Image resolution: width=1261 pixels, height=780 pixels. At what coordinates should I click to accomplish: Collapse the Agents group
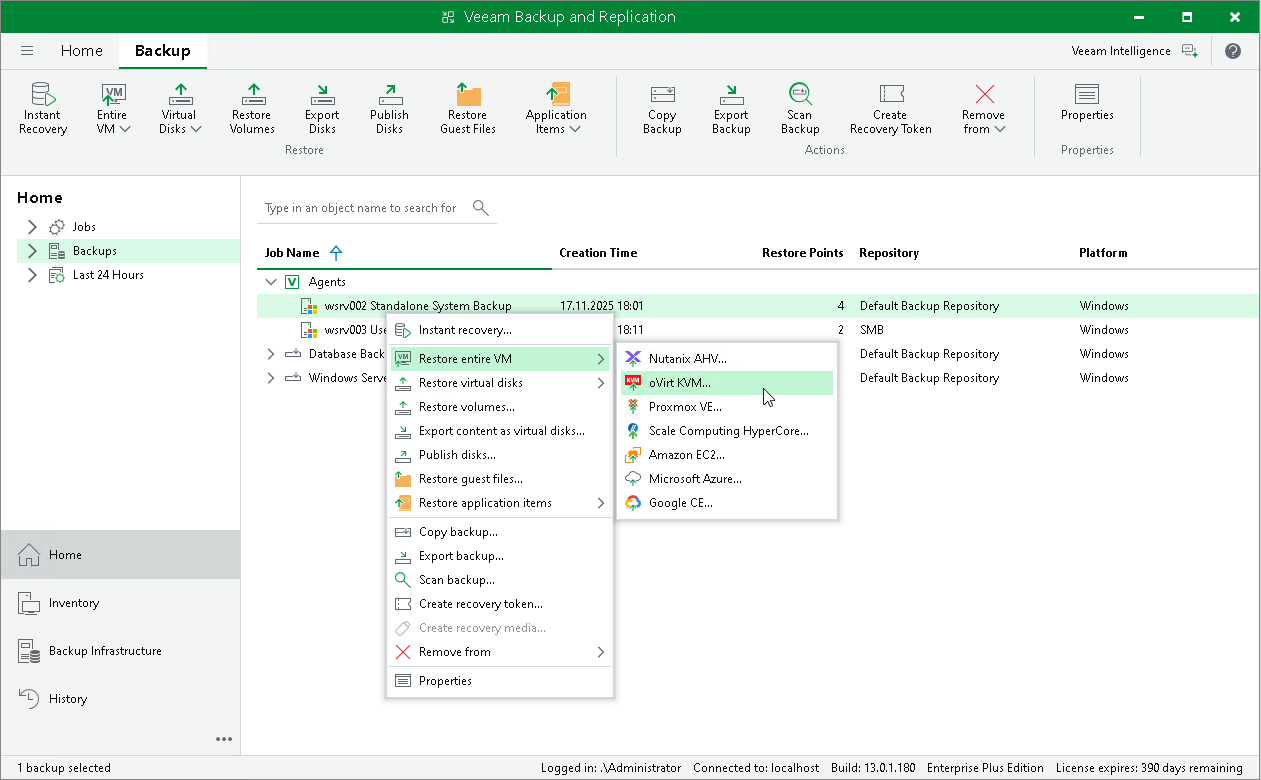[270, 282]
